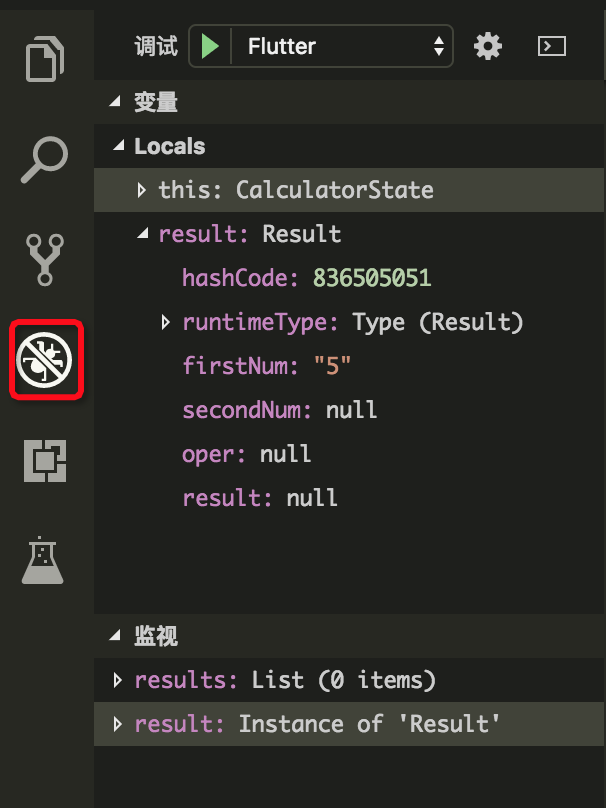This screenshot has height=808, width=606.
Task: Open the Test flask icon
Action: point(43,560)
